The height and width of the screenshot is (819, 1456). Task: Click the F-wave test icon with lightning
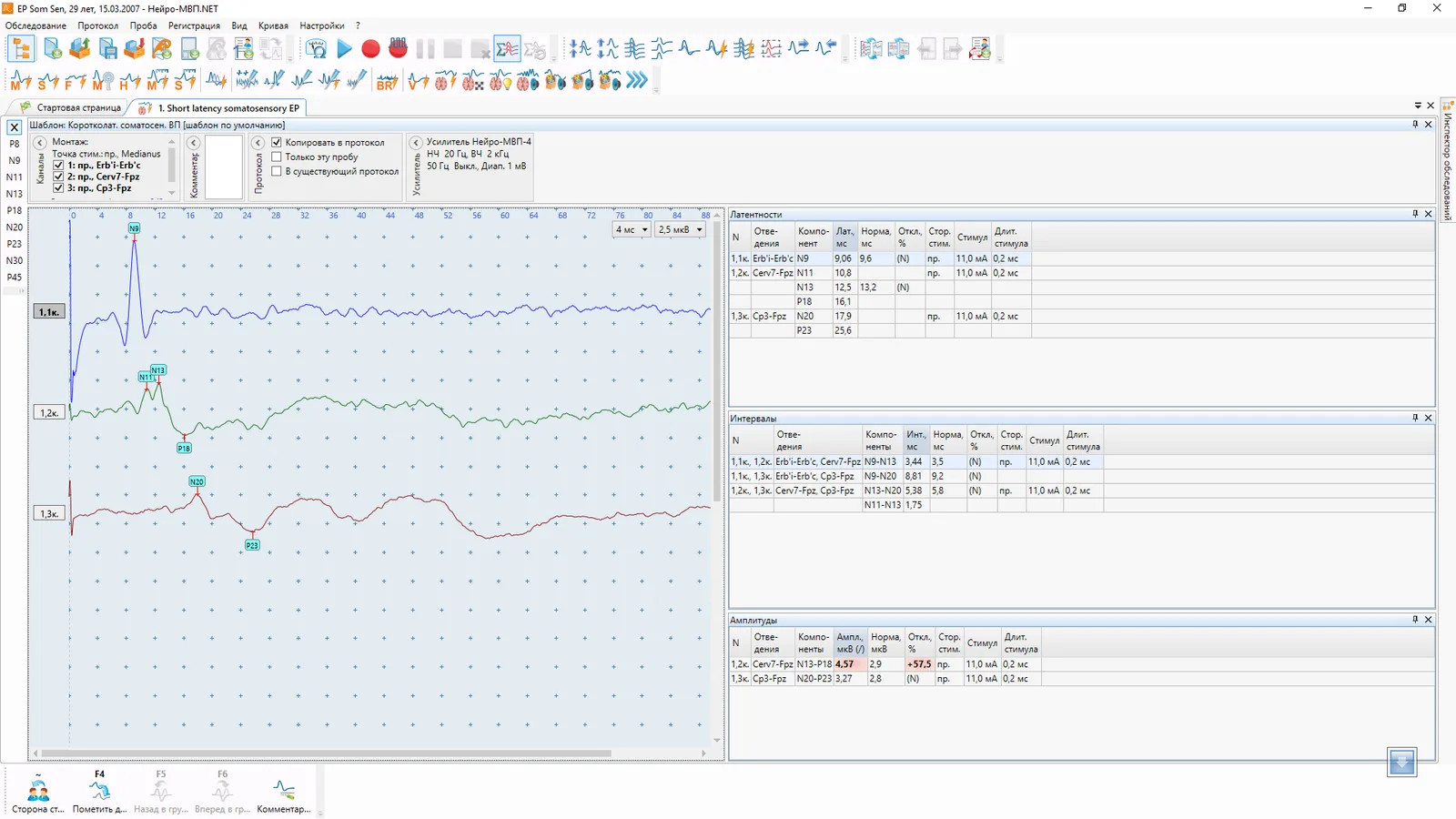(x=76, y=81)
